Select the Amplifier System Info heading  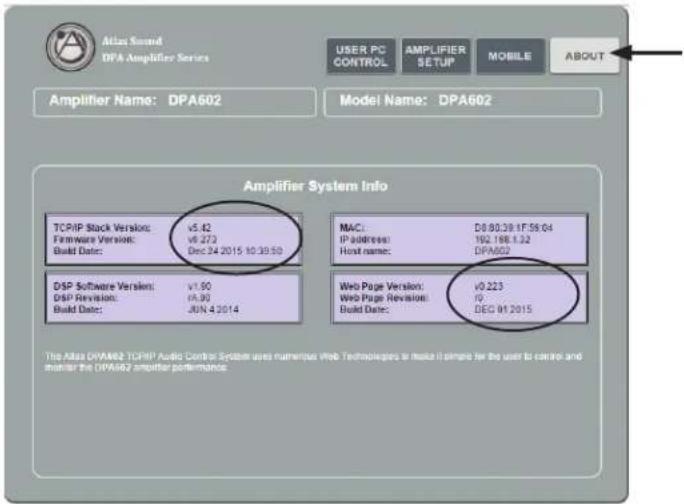coord(315,186)
